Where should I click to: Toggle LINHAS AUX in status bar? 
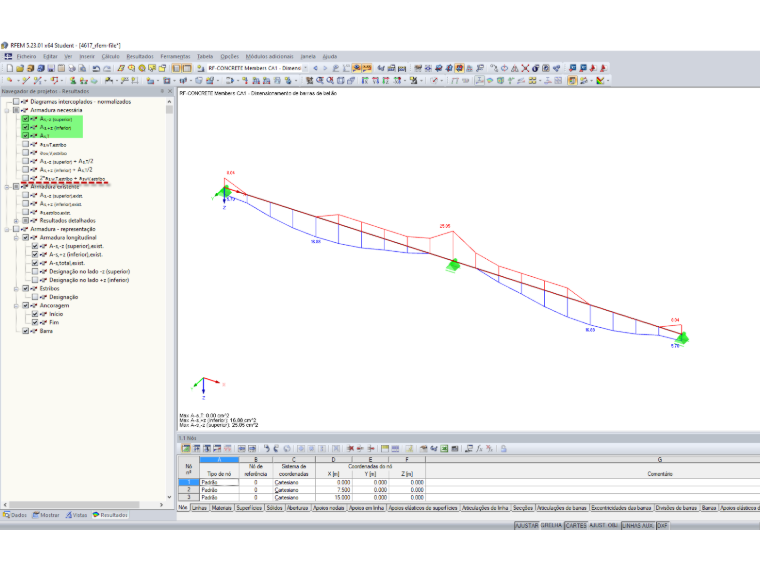click(x=638, y=525)
